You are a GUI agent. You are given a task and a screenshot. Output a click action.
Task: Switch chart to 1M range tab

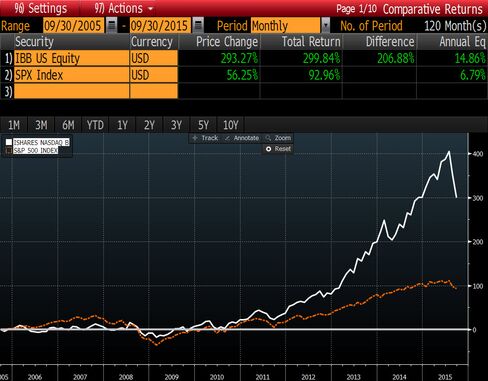coord(14,125)
